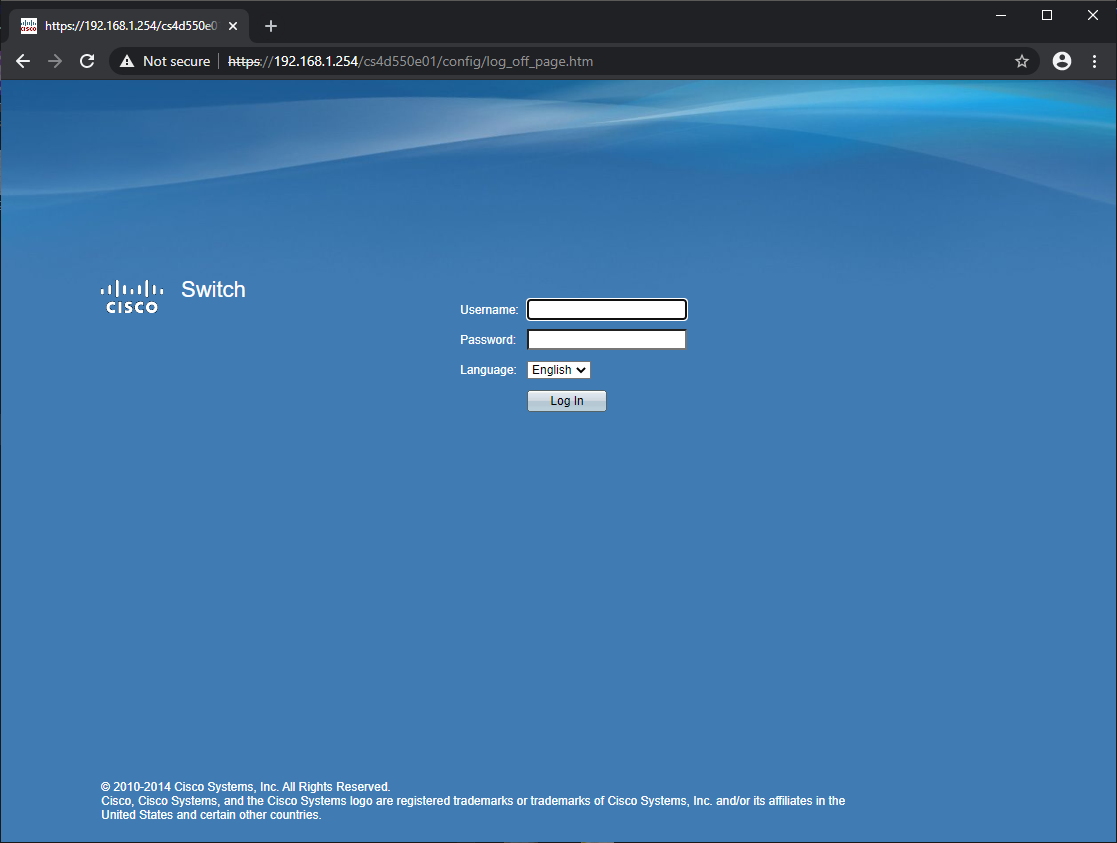Go back to the previous page
Viewport: 1117px width, 843px height.
point(23,61)
